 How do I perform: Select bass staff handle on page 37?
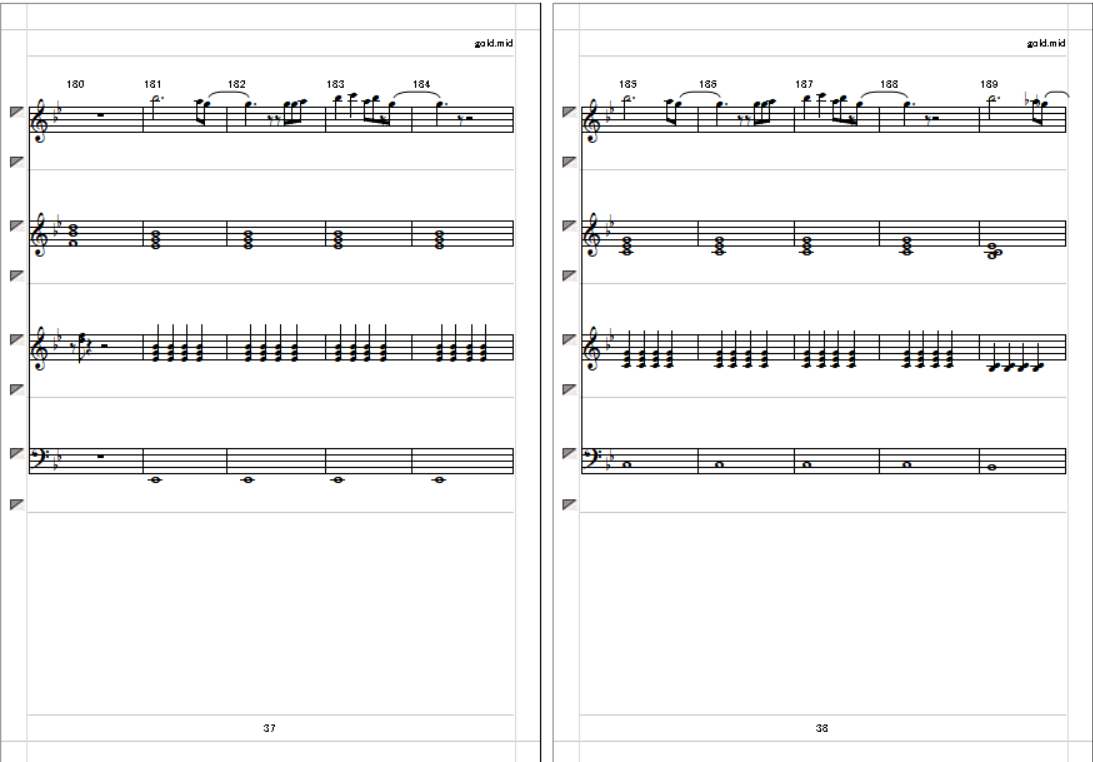coord(17,453)
